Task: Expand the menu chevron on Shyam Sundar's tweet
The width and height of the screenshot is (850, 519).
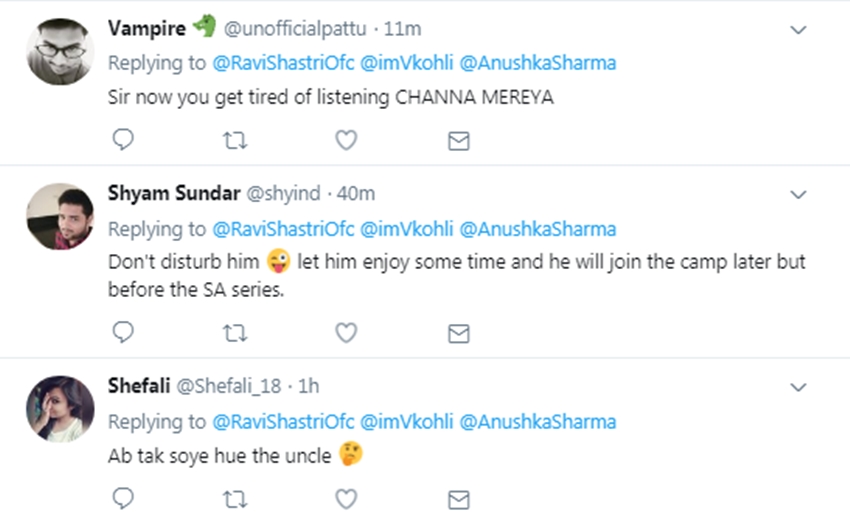Action: pos(798,194)
